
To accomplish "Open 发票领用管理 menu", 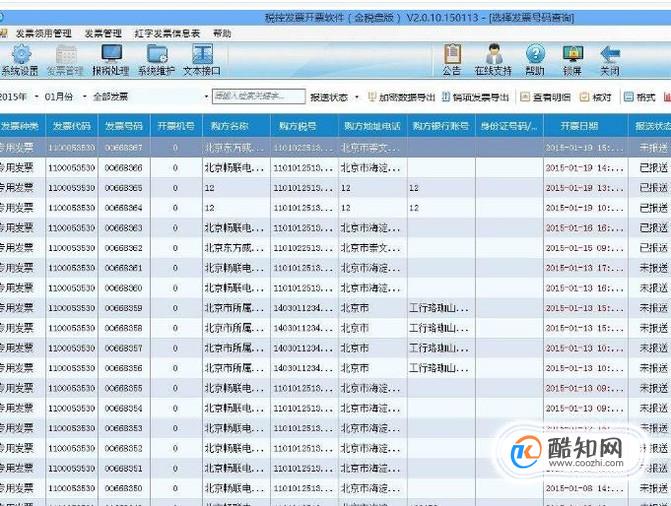I will [x=44, y=33].
